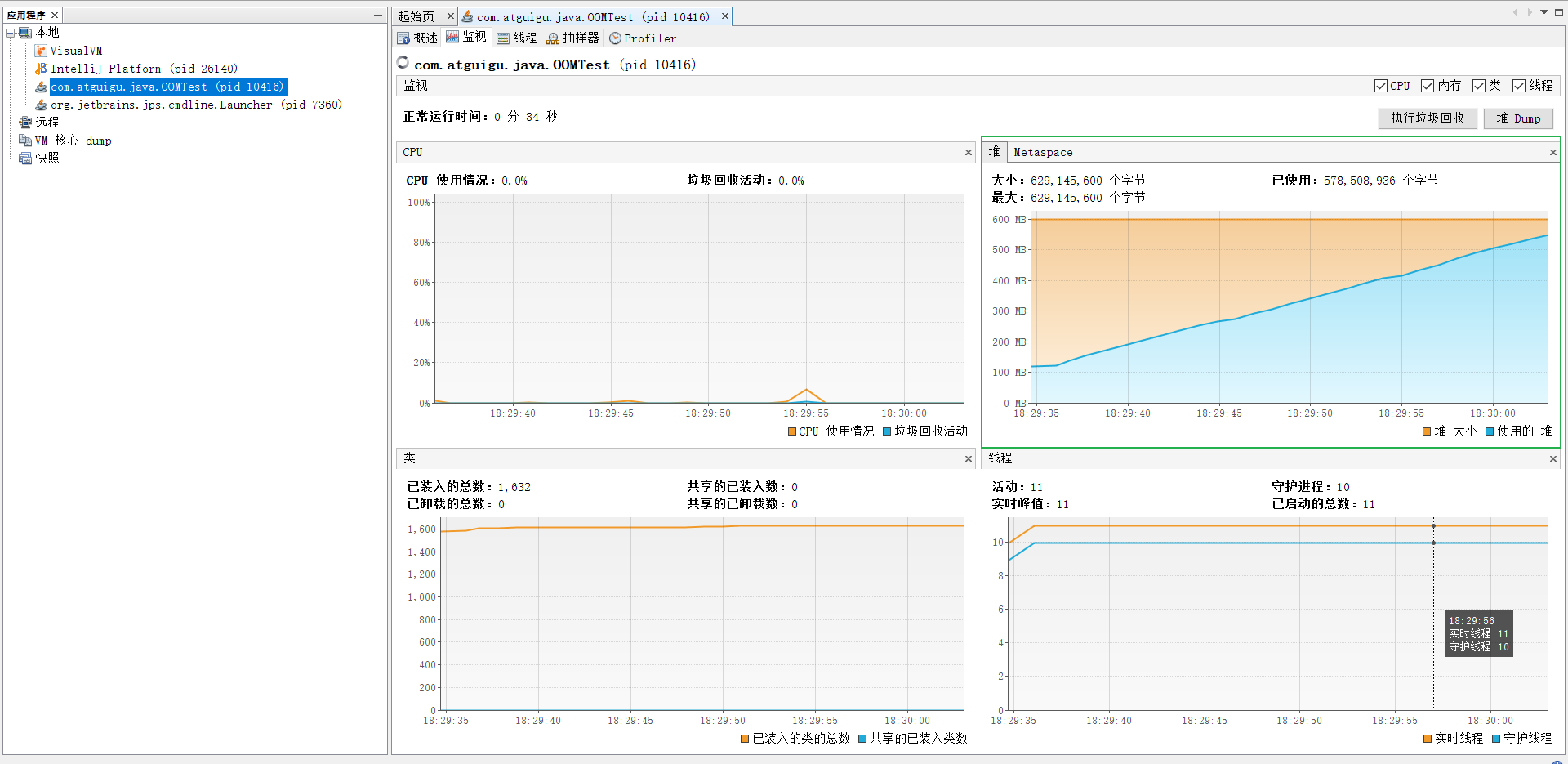Click the OOMTest Java process icon in the tree
1568x764 pixels.
coord(41,87)
